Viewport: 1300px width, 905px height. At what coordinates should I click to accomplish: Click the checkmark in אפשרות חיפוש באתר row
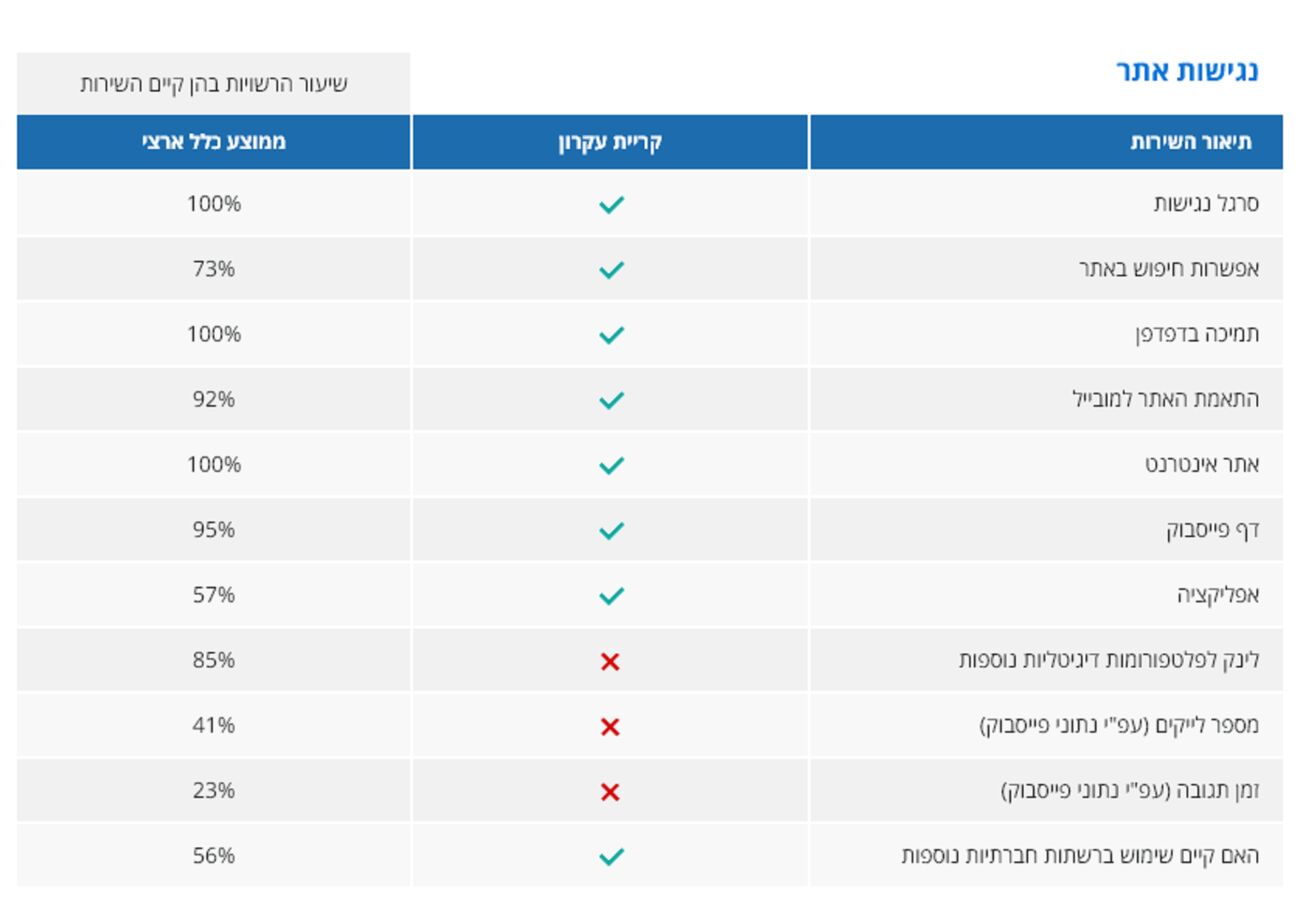click(x=611, y=269)
